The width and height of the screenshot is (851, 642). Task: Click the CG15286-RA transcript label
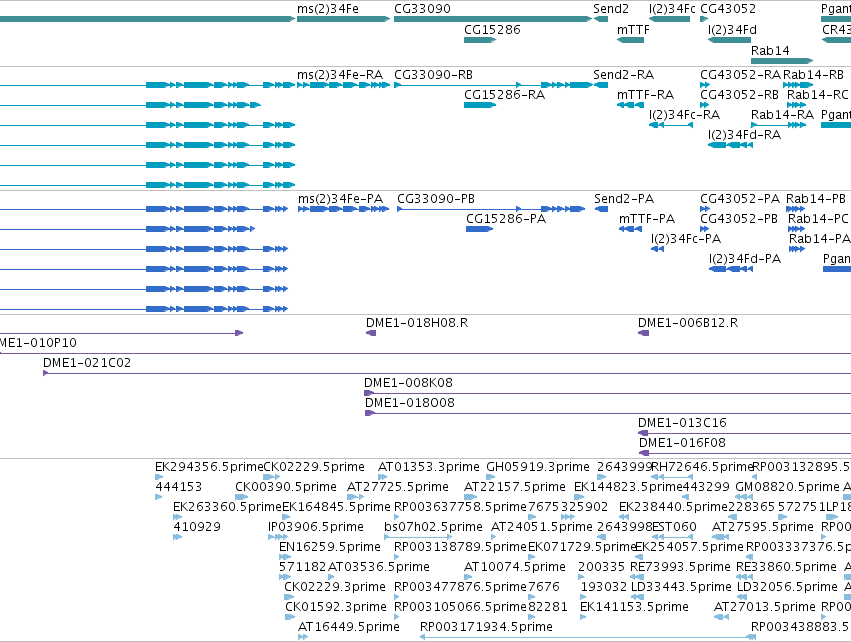504,95
